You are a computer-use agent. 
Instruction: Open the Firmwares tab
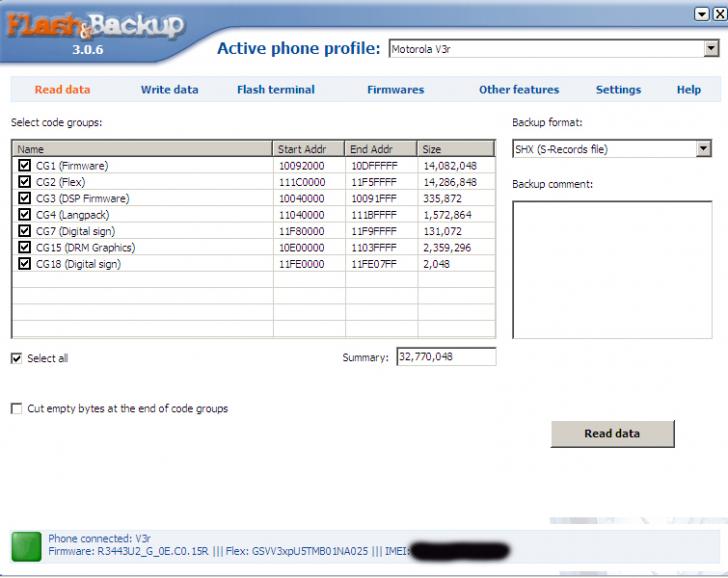point(396,90)
